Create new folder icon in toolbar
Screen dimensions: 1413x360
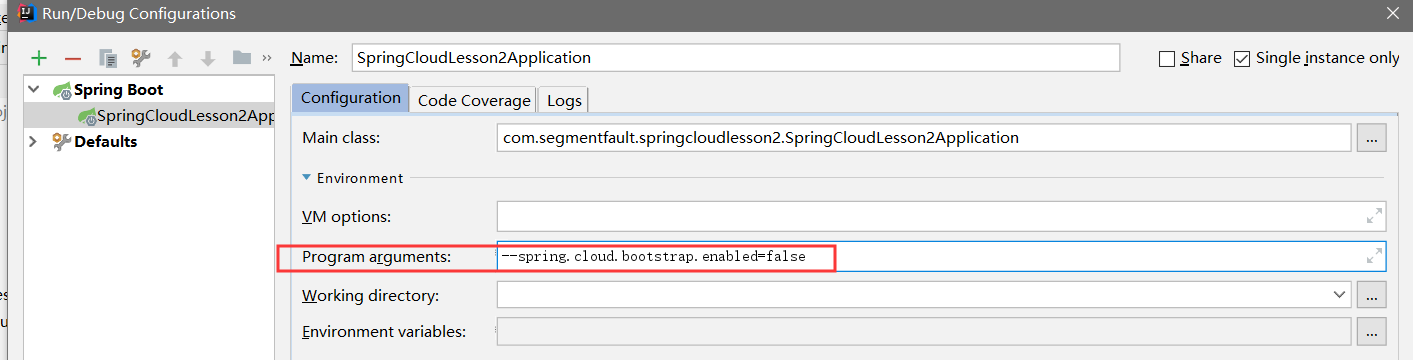coord(241,58)
